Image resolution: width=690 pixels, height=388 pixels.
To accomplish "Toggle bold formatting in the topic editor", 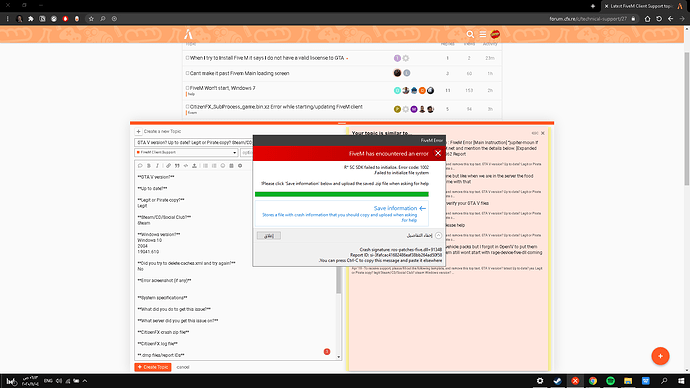I will pos(149,166).
